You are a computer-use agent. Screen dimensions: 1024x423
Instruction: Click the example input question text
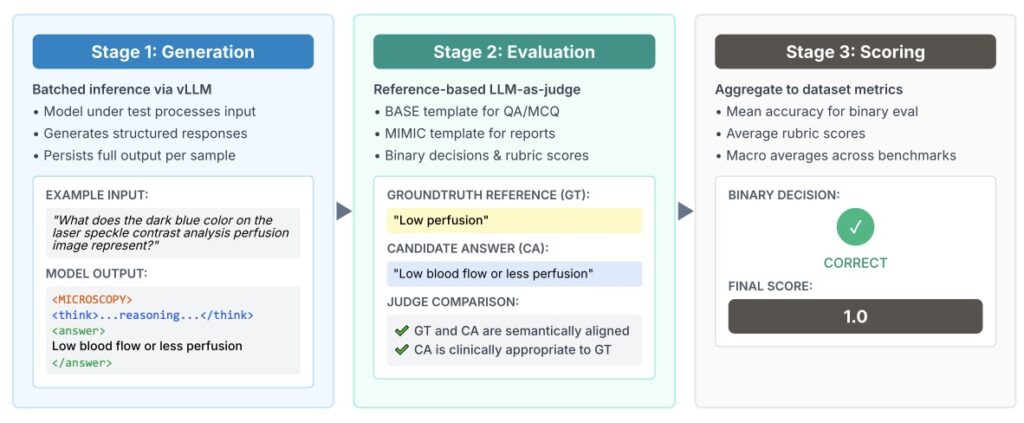(172, 233)
